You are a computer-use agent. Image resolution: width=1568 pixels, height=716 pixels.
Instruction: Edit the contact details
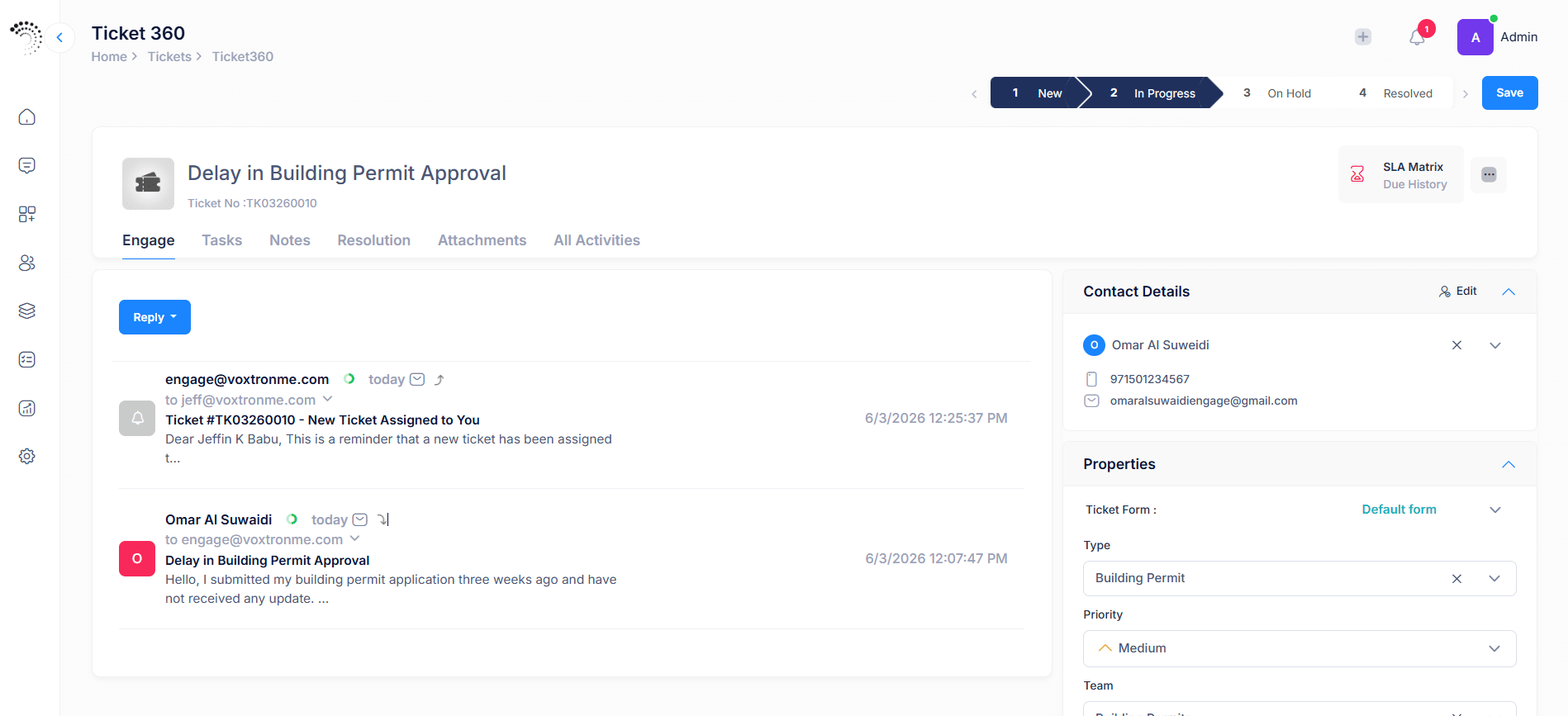tap(1458, 292)
